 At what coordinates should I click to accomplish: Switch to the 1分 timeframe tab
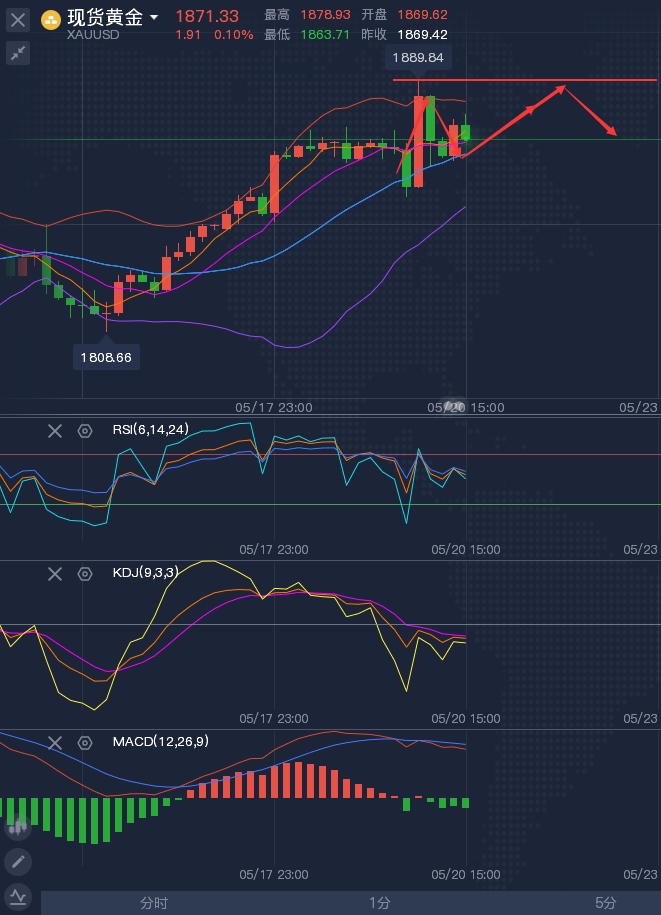coord(379,903)
